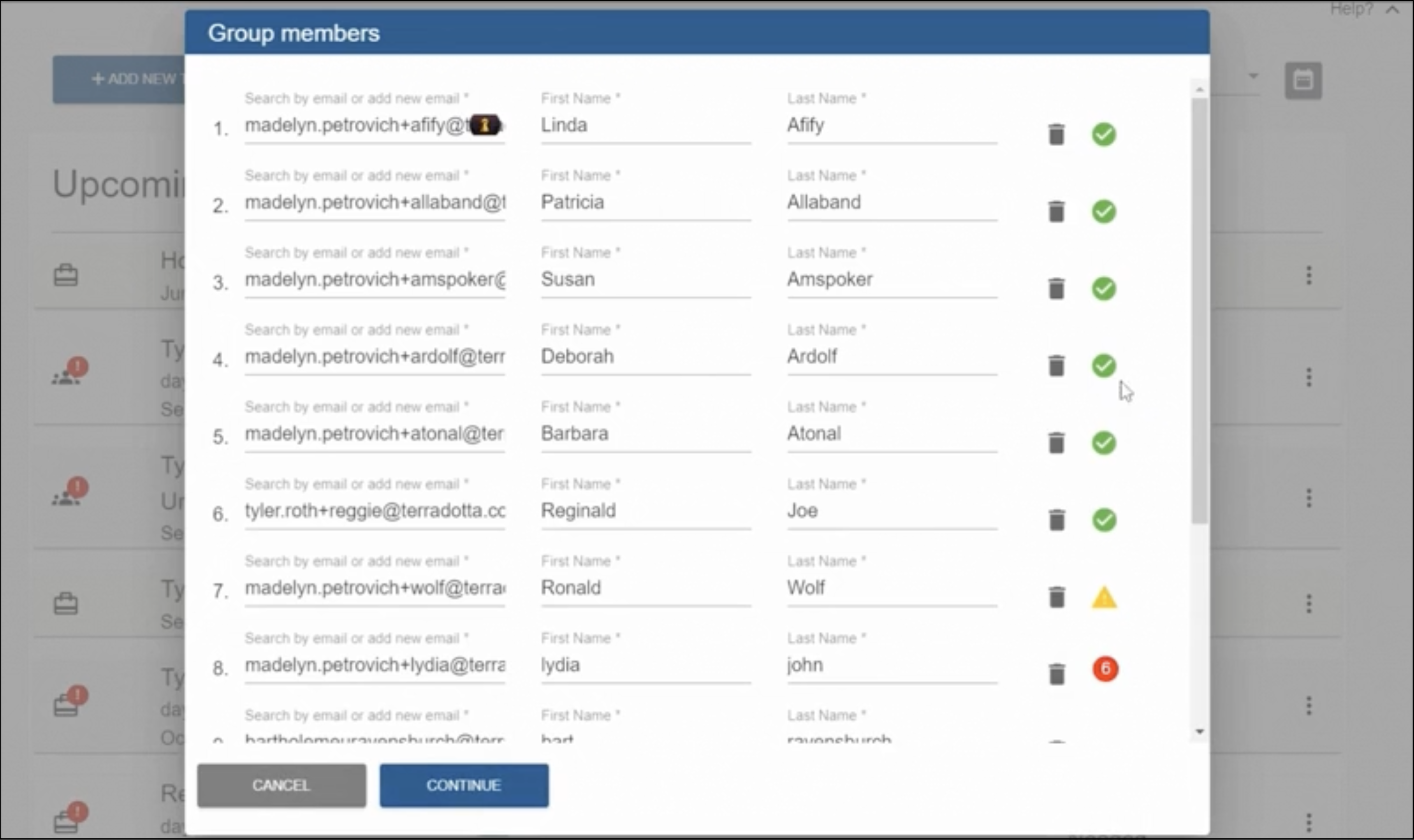Click green checkmark status for Deborah Ardolf

[1104, 365]
